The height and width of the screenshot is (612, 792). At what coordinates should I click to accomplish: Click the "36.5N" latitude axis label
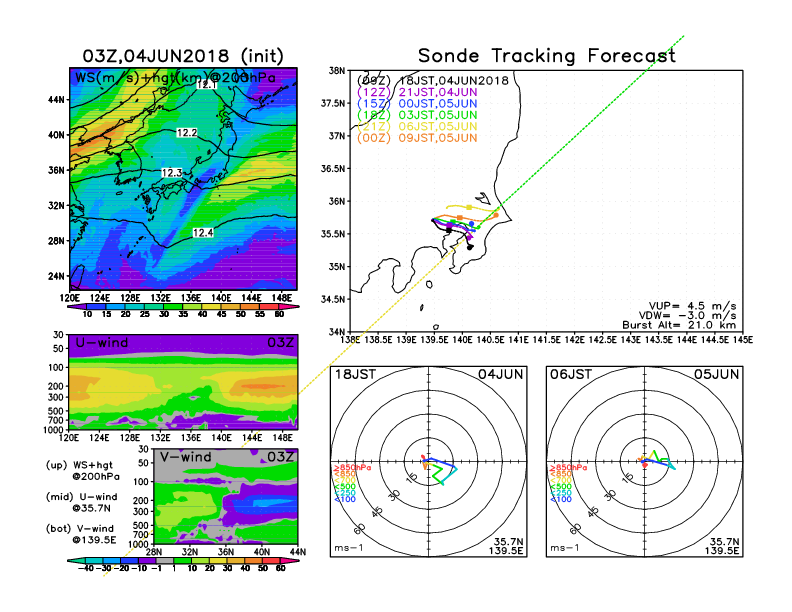coord(333,168)
